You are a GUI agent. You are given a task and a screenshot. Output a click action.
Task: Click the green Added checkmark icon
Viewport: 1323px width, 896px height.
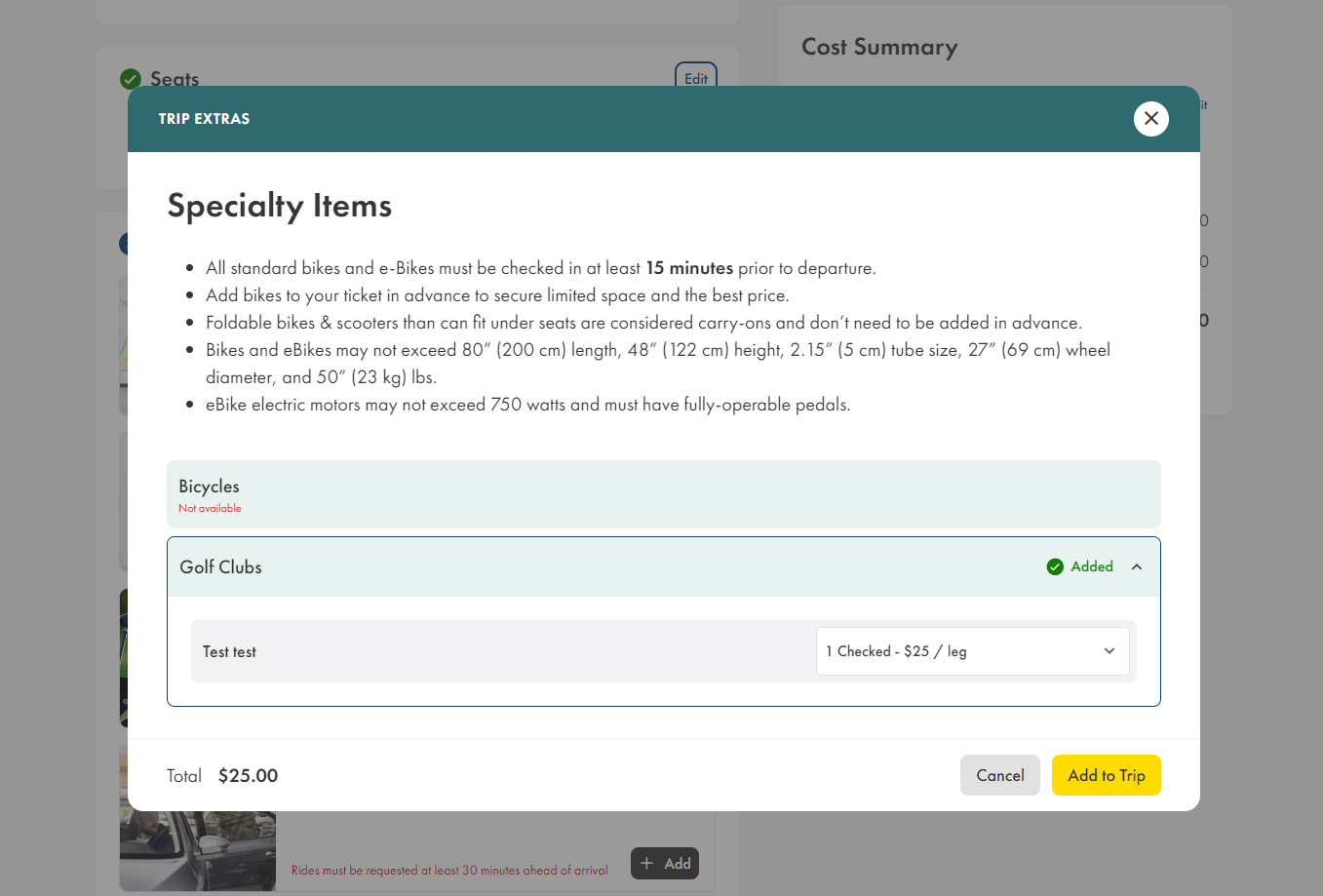pyautogui.click(x=1055, y=566)
